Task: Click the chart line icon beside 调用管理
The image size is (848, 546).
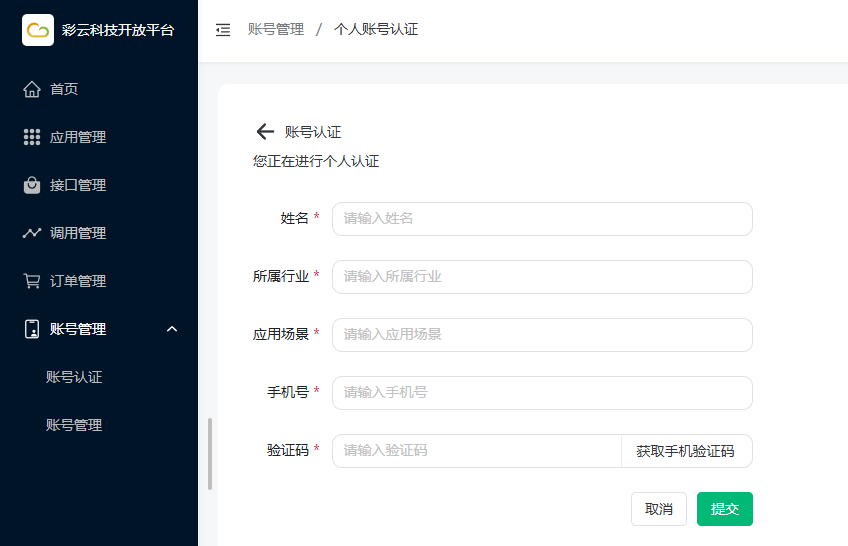Action: click(x=32, y=233)
